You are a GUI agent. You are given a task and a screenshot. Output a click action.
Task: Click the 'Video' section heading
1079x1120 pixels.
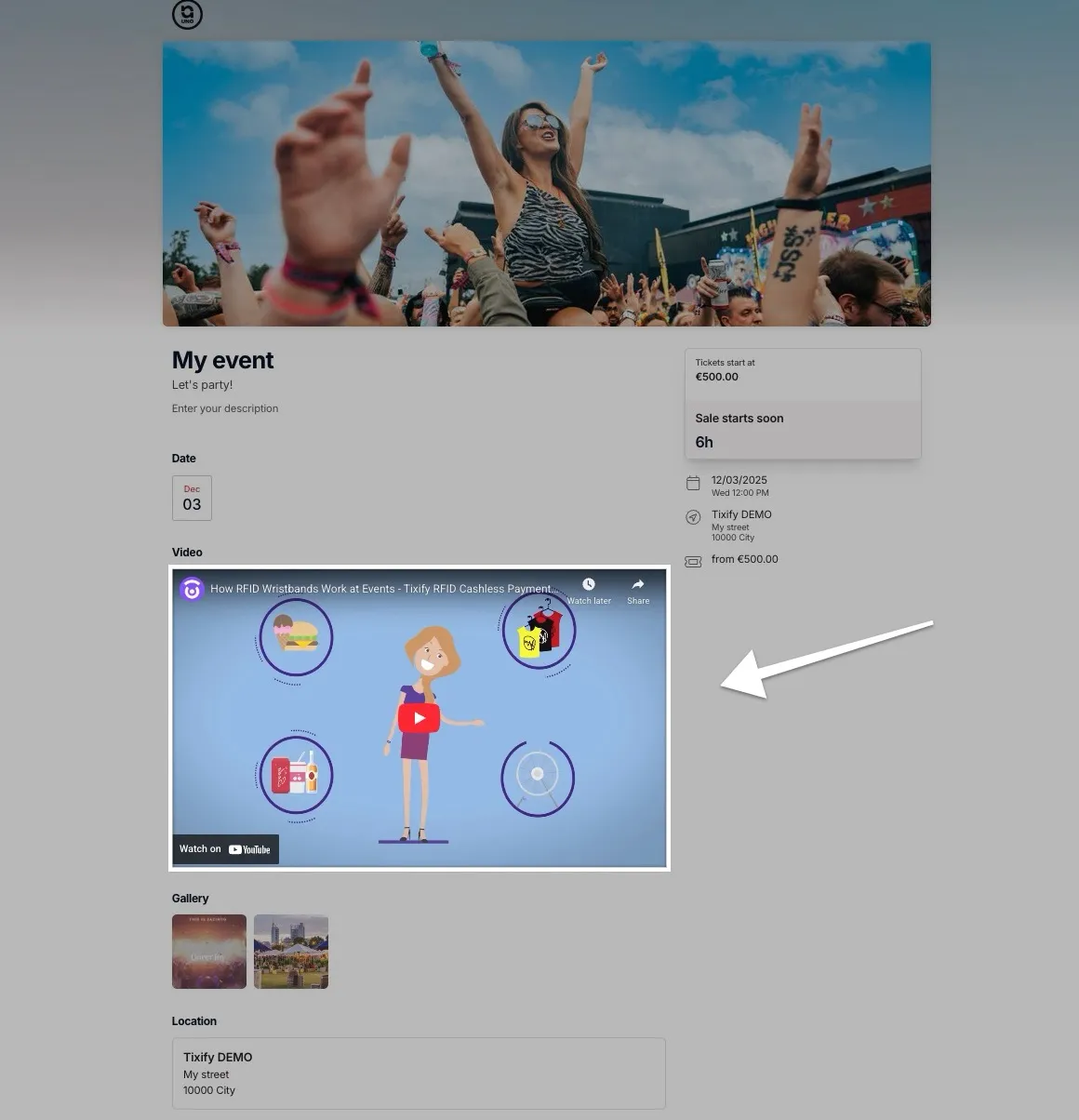click(x=187, y=553)
